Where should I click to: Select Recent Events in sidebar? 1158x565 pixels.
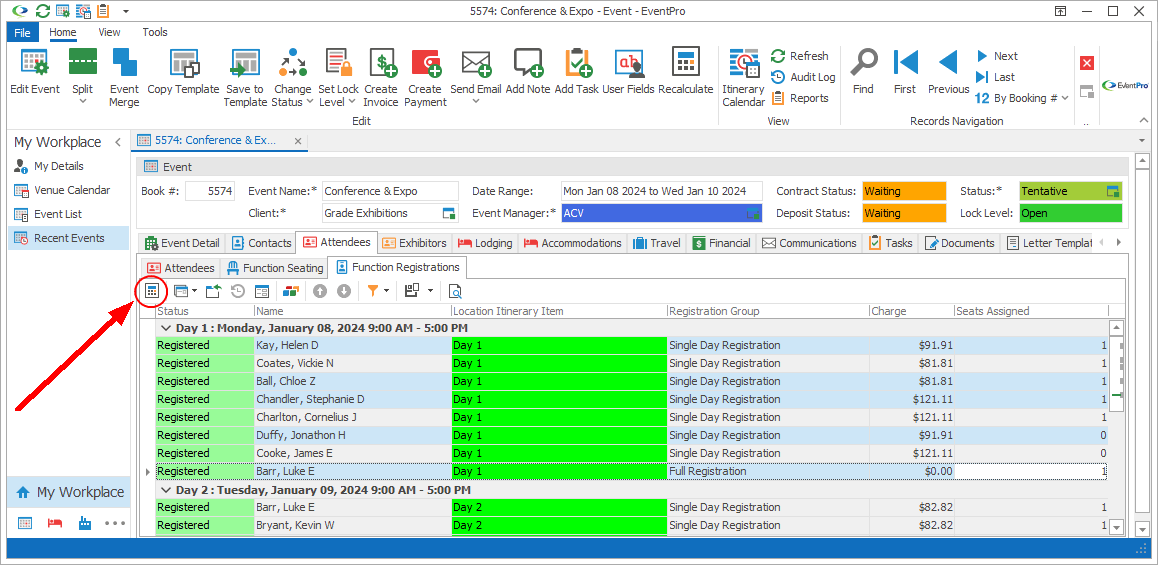pos(69,238)
